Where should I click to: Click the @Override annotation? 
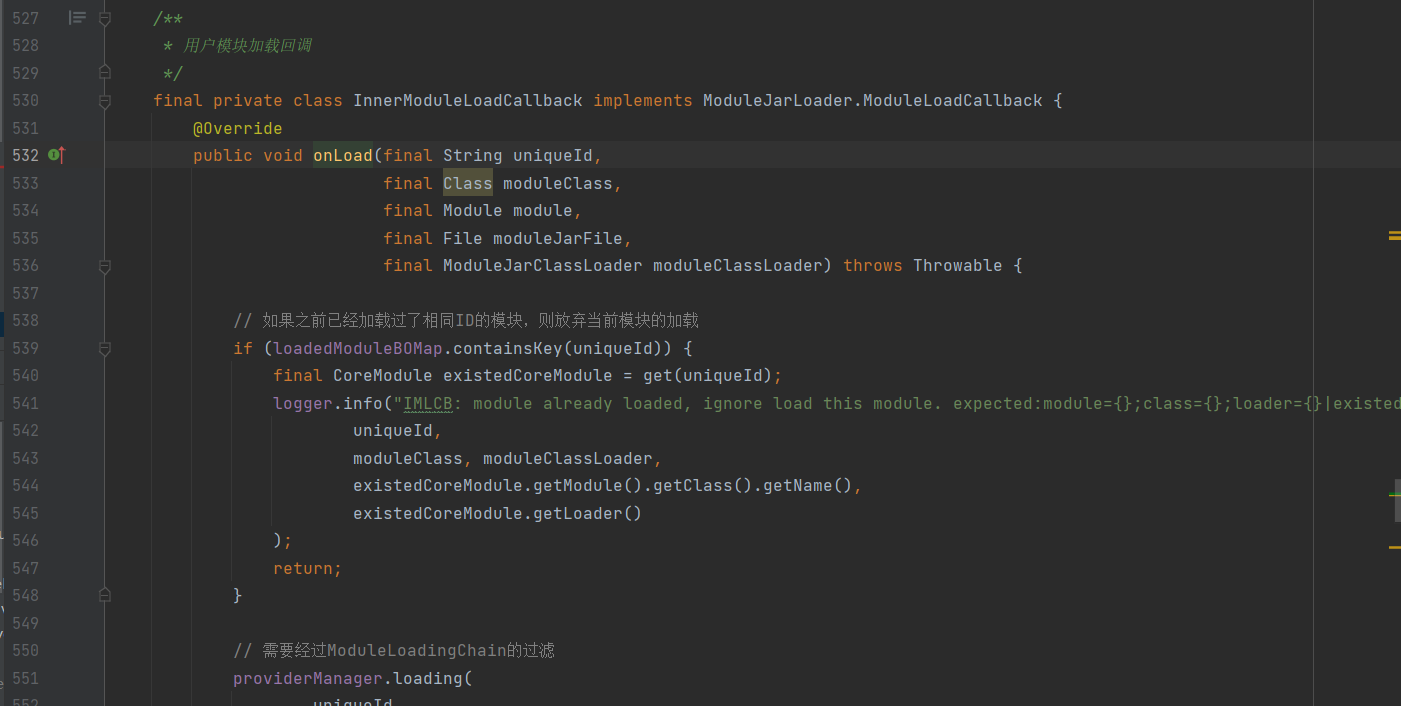[x=237, y=128]
